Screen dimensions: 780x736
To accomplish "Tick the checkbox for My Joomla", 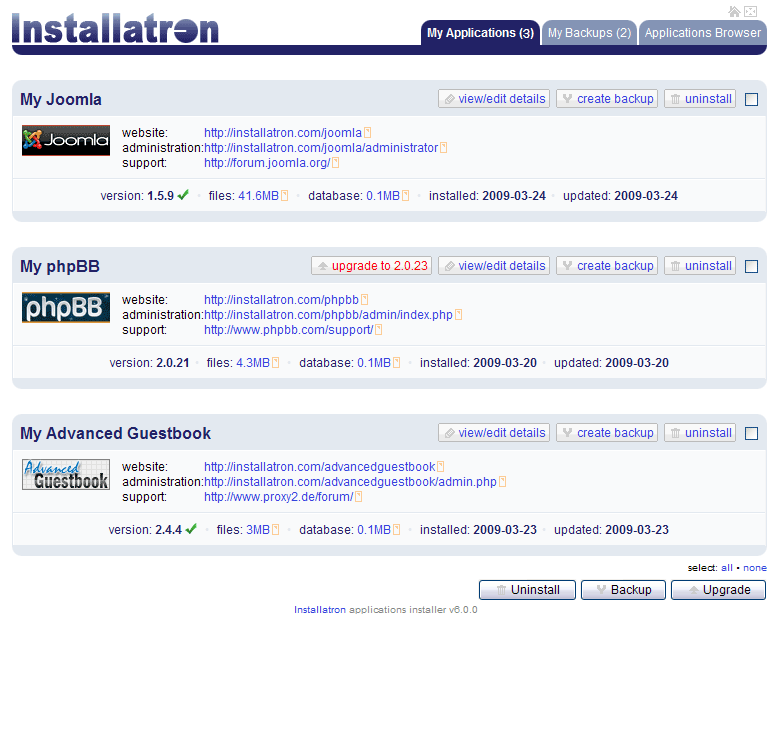I will [752, 99].
